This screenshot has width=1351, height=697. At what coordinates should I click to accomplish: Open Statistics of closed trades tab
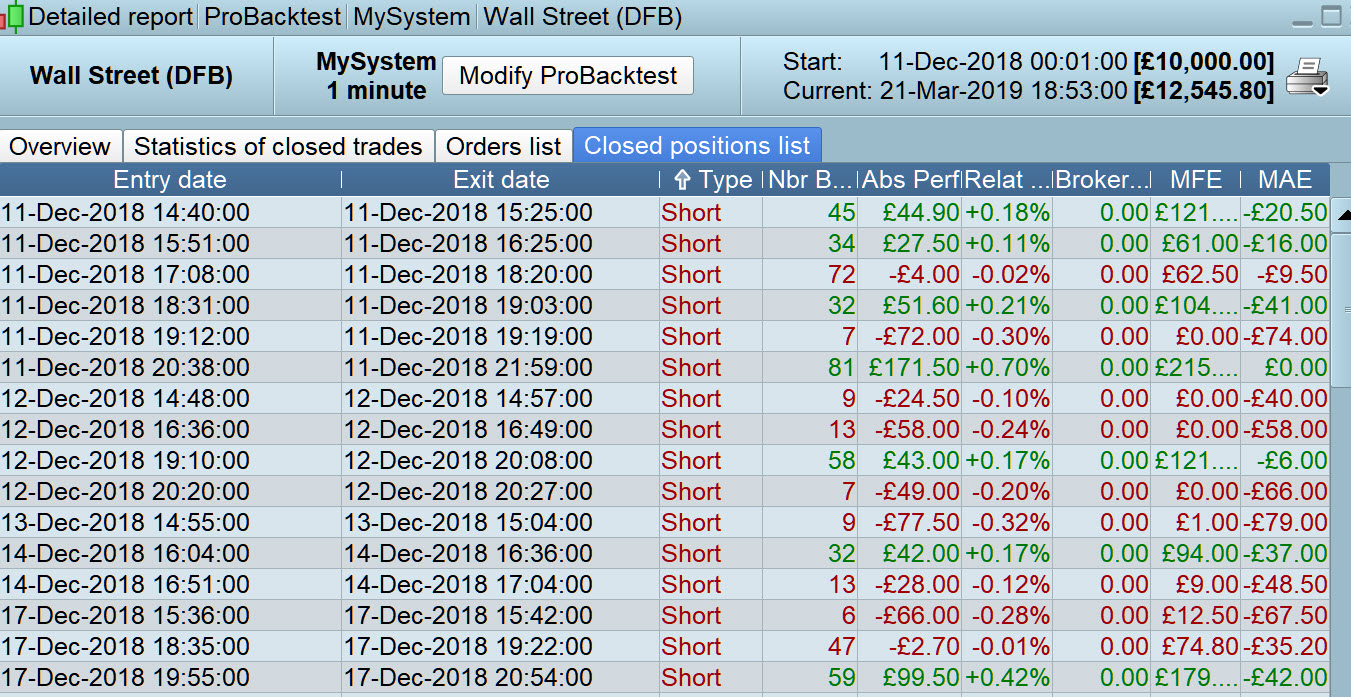pyautogui.click(x=278, y=147)
